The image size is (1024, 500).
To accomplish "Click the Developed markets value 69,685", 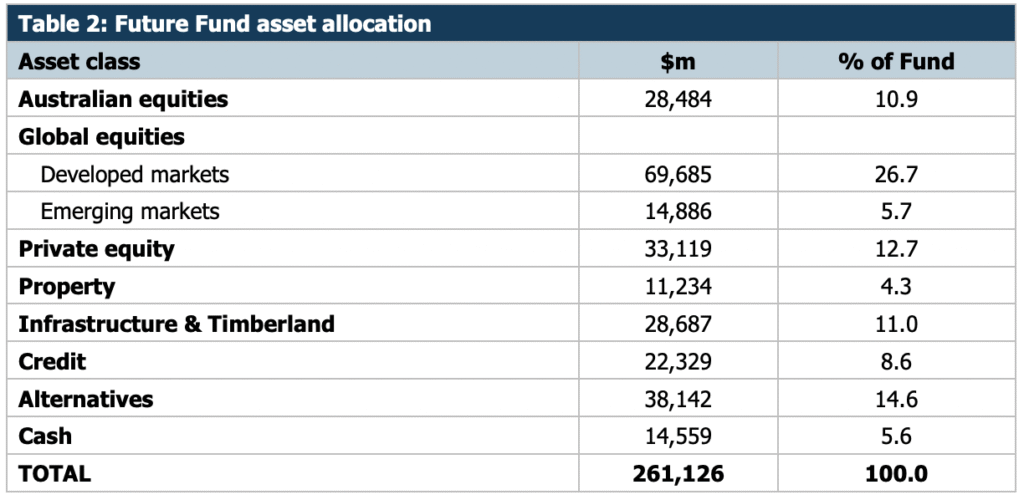I will (678, 175).
